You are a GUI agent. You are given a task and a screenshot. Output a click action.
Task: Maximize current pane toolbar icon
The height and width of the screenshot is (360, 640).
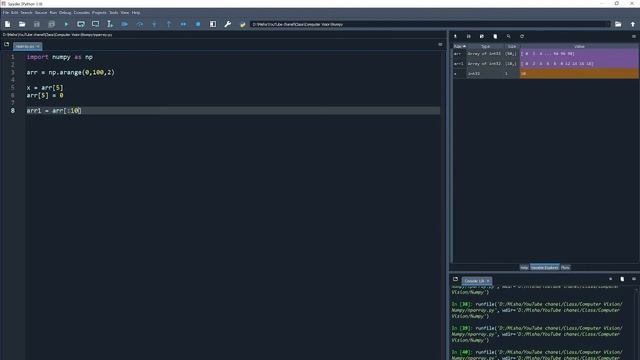pos(213,24)
